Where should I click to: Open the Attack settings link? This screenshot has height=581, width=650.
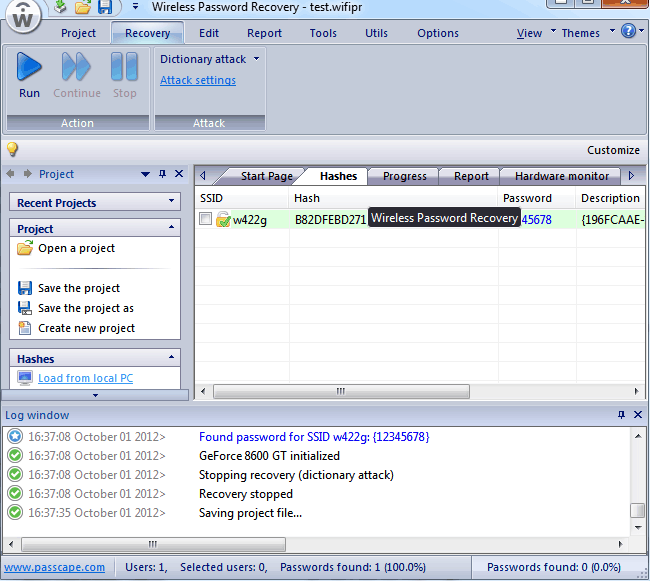coord(198,80)
